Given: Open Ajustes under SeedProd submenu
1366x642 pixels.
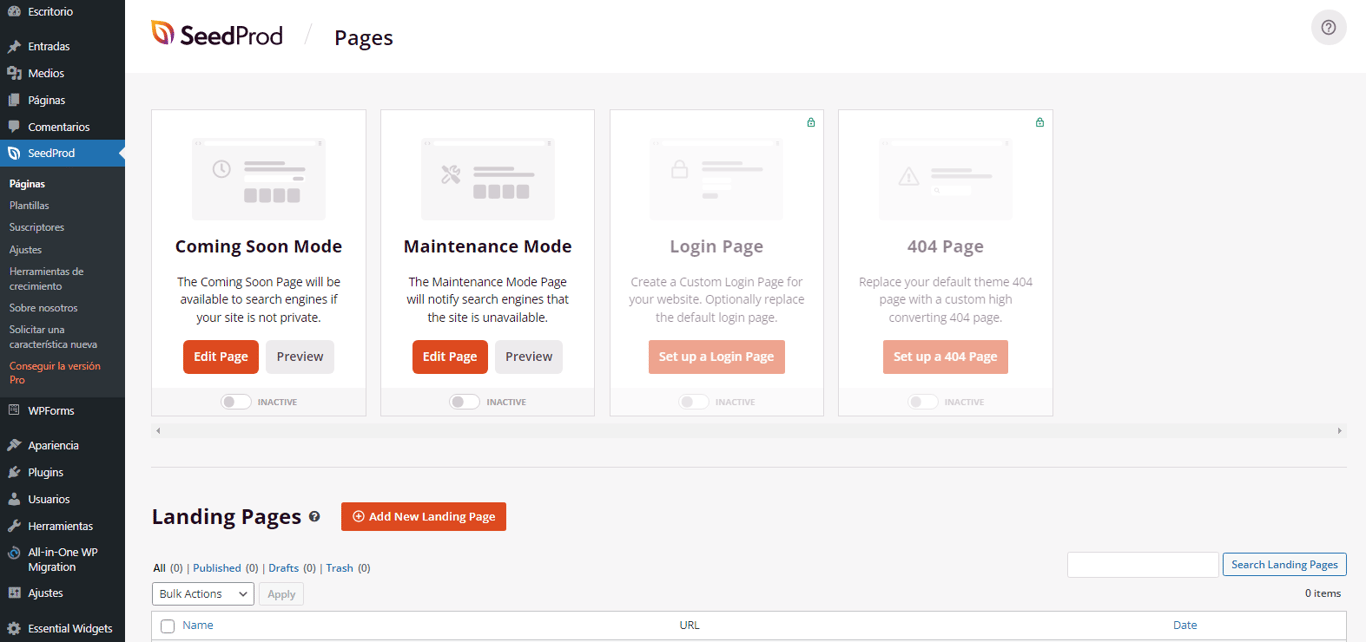Looking at the screenshot, I should click(26, 249).
